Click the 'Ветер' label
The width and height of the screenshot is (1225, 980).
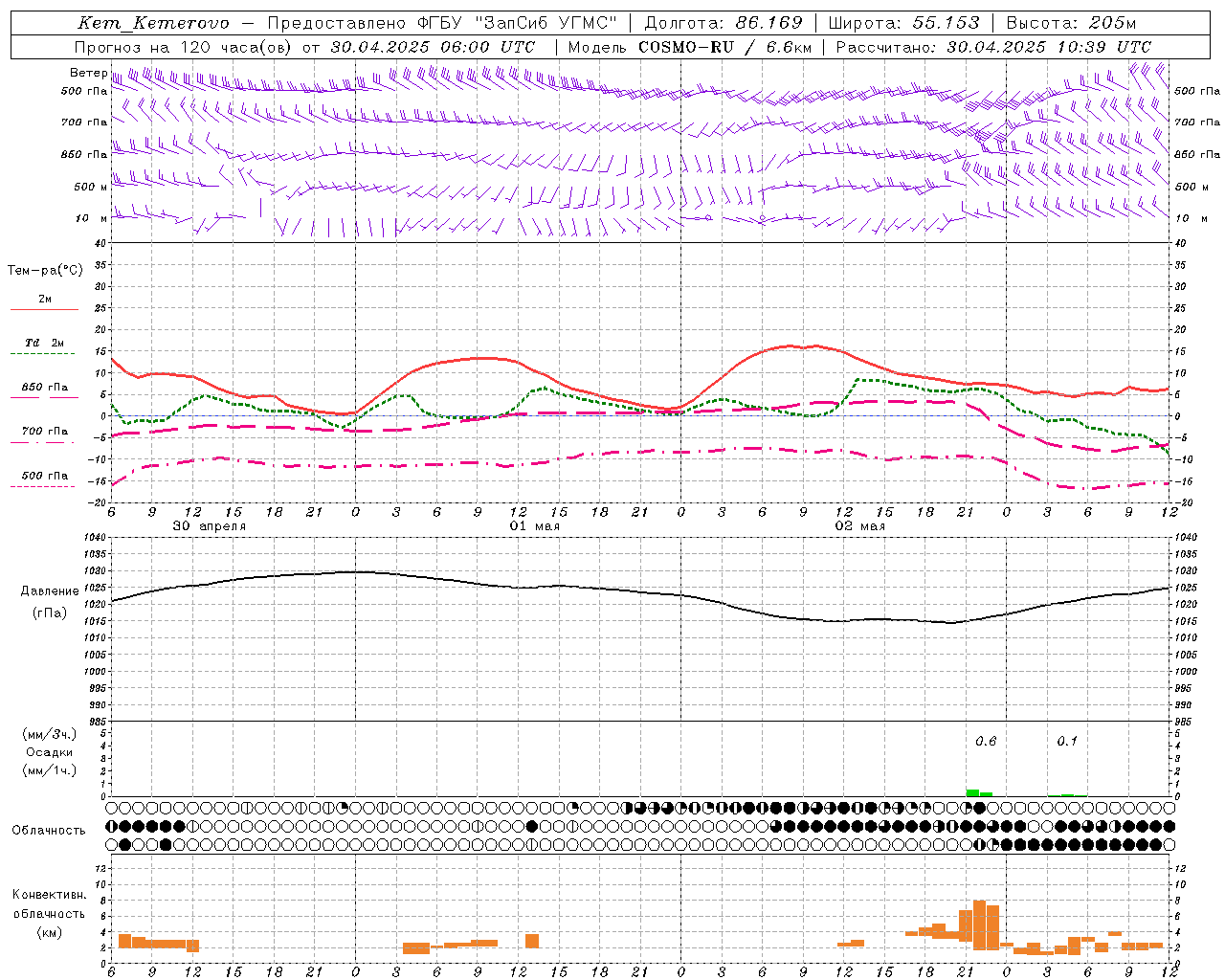[x=88, y=73]
